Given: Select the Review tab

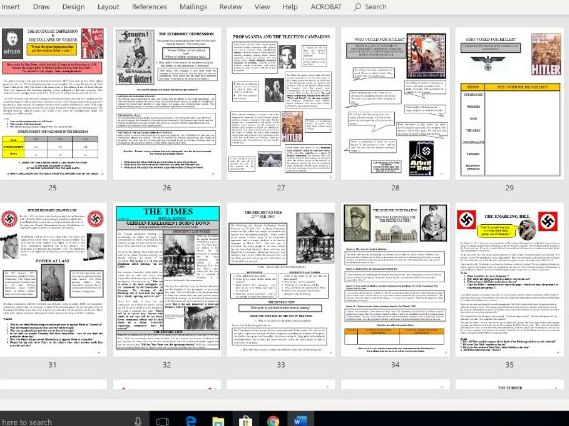Looking at the screenshot, I should (230, 7).
